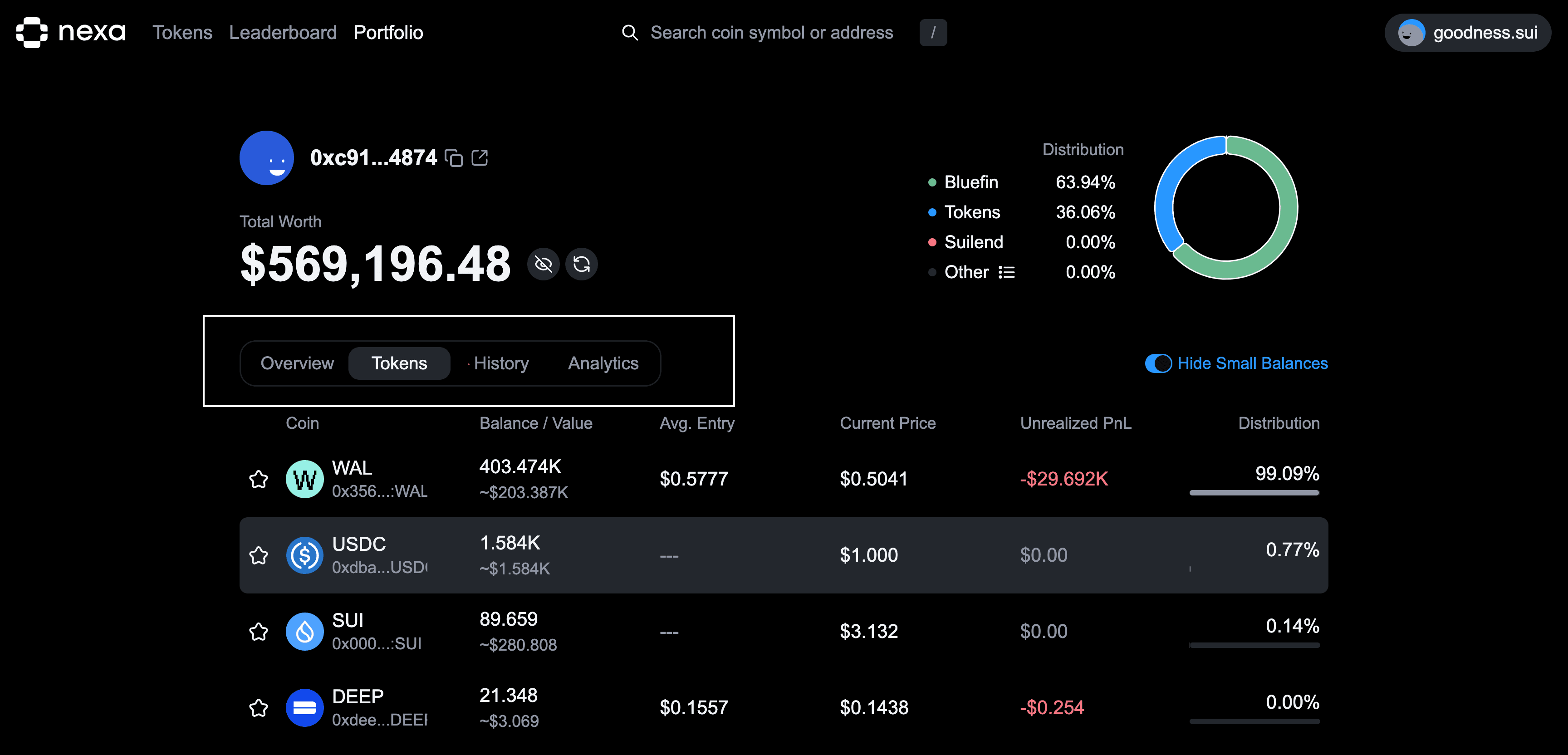Copy the wallet address 0xc91...4874
This screenshot has width=1568, height=755.
[x=454, y=157]
